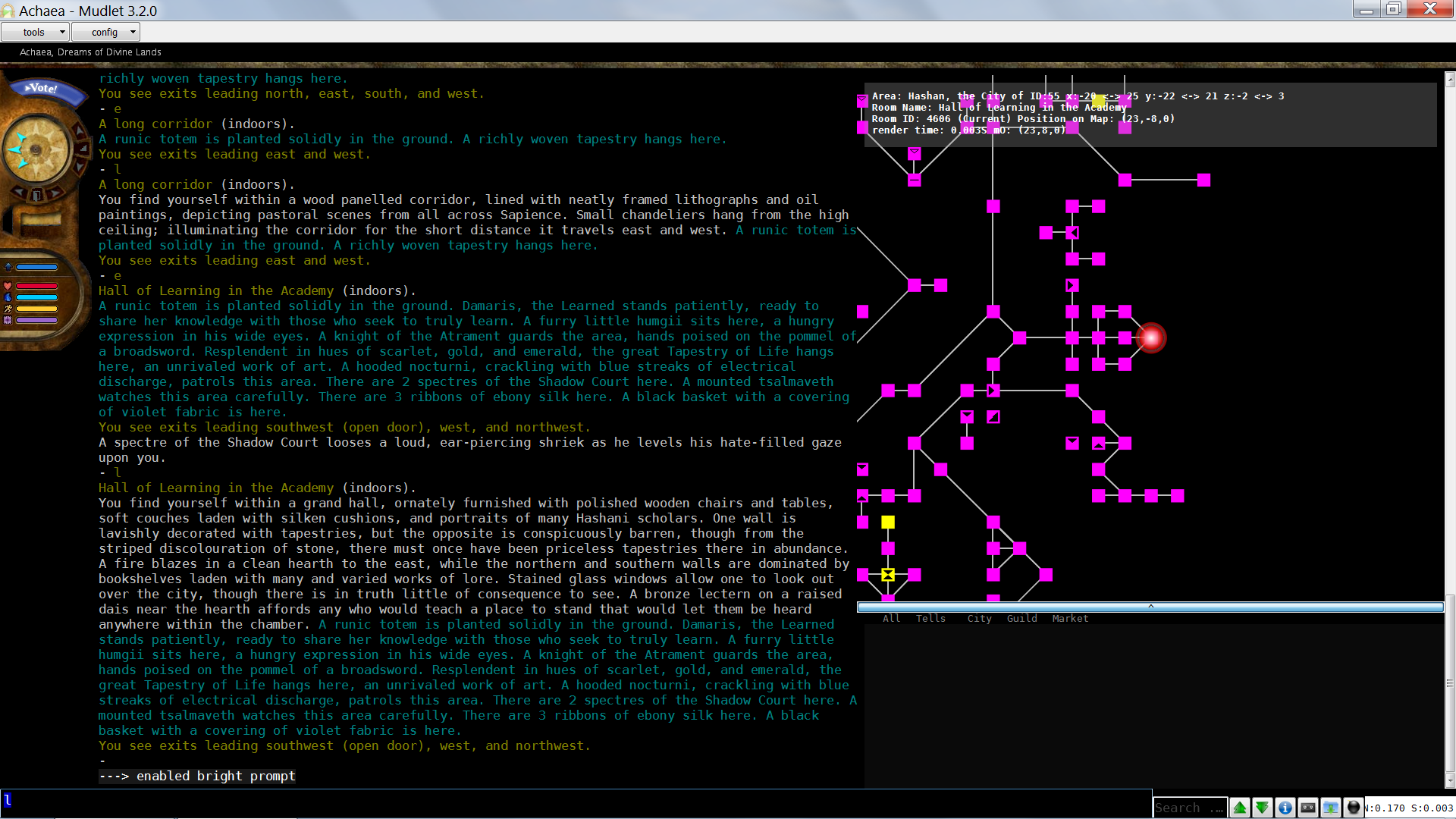Viewport: 1456px width, 819px height.
Task: Toggle the cassette replay recording icon
Action: coord(1307,808)
